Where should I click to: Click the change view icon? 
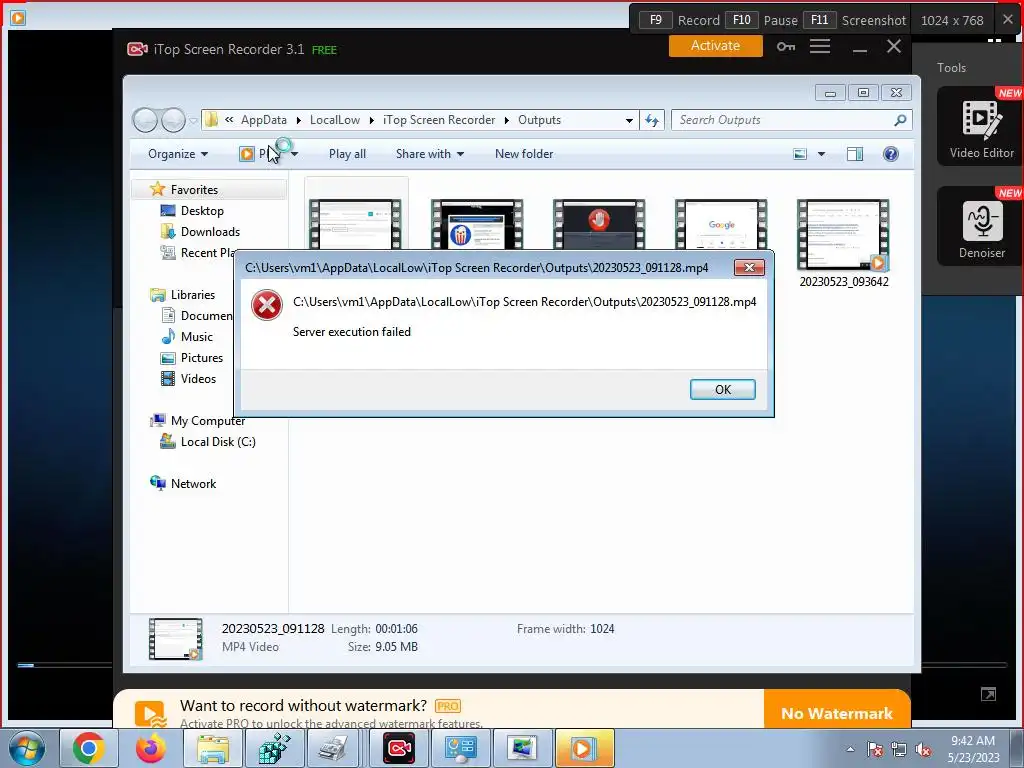(x=800, y=154)
